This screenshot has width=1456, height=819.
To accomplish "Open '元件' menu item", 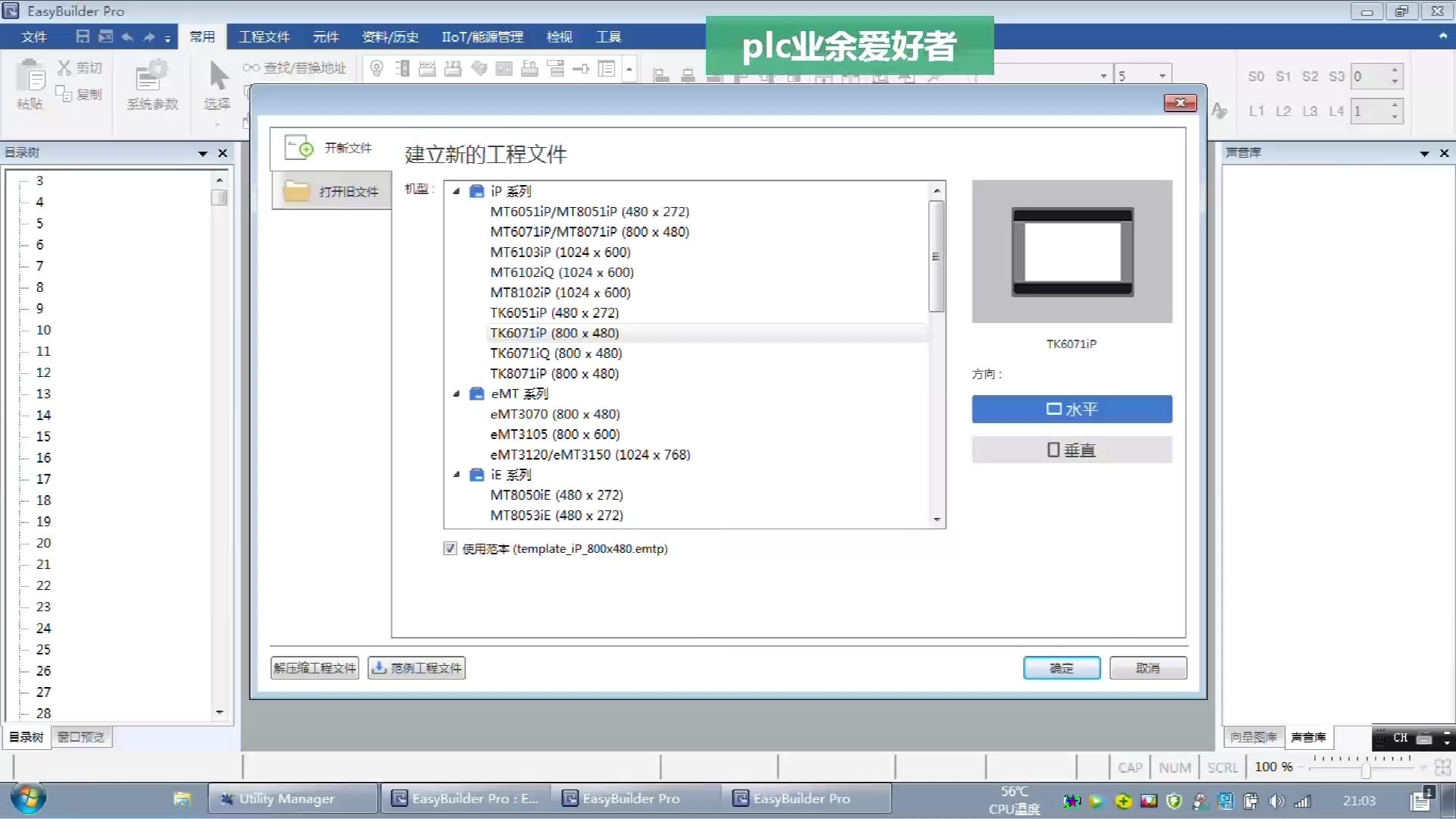I will [325, 37].
